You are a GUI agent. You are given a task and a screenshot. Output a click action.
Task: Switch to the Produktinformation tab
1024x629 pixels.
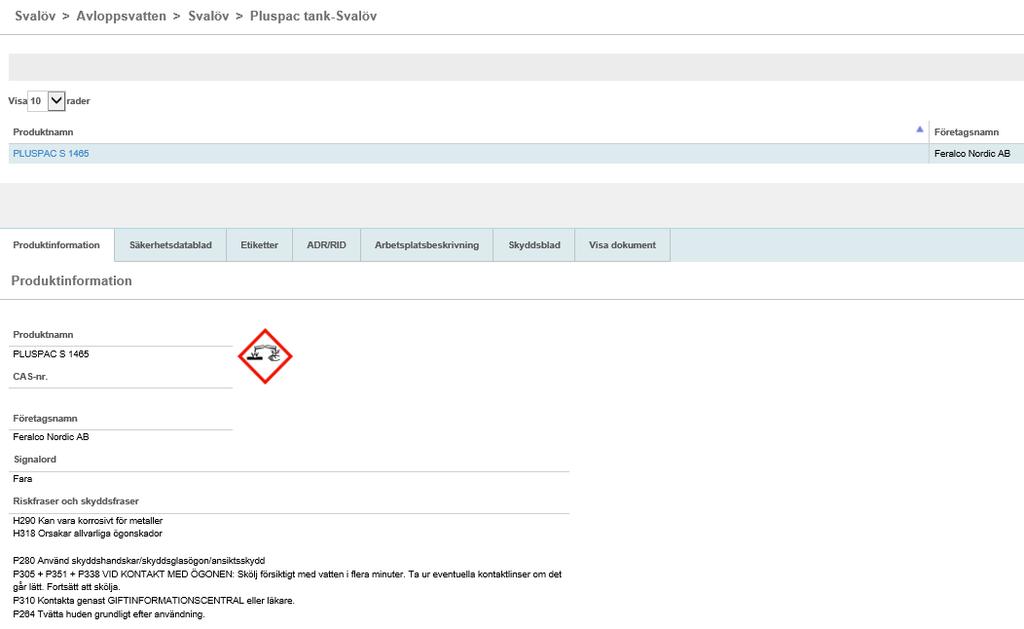pos(57,245)
